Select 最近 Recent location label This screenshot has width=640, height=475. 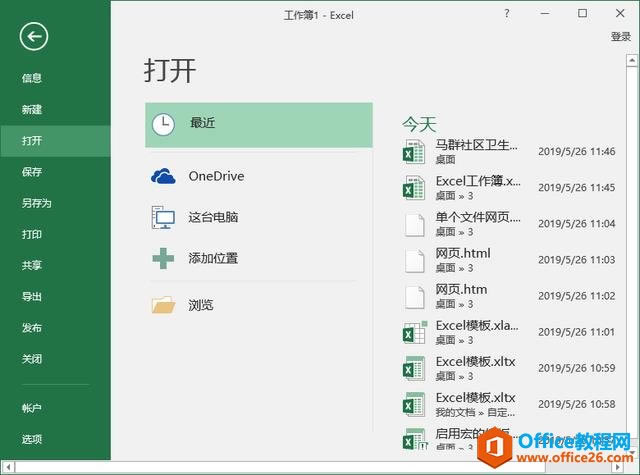pyautogui.click(x=202, y=122)
